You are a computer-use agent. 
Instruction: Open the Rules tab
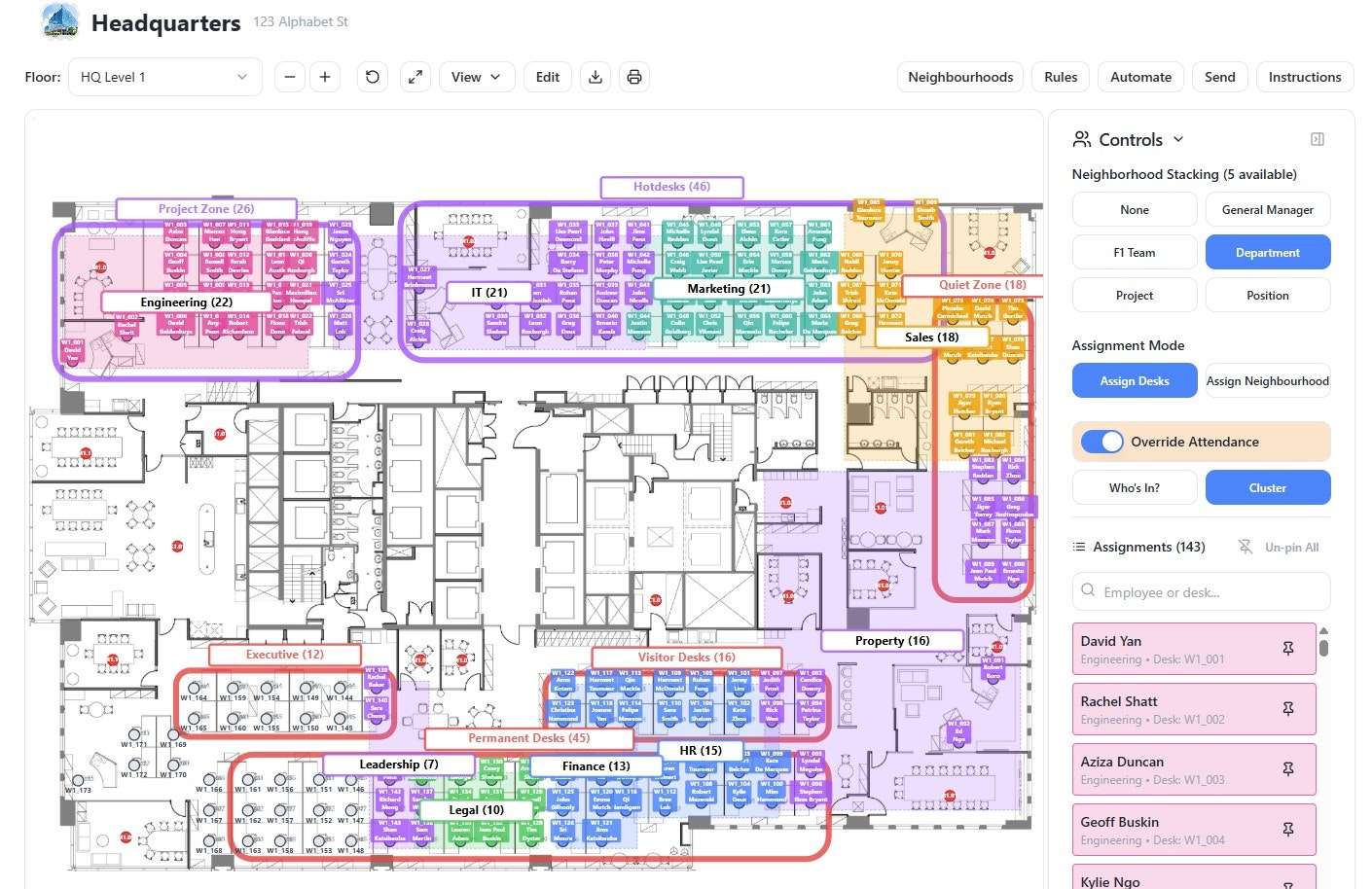1061,77
